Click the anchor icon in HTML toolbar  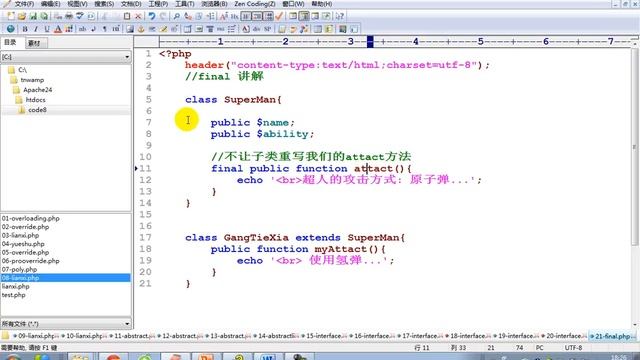point(141,29)
